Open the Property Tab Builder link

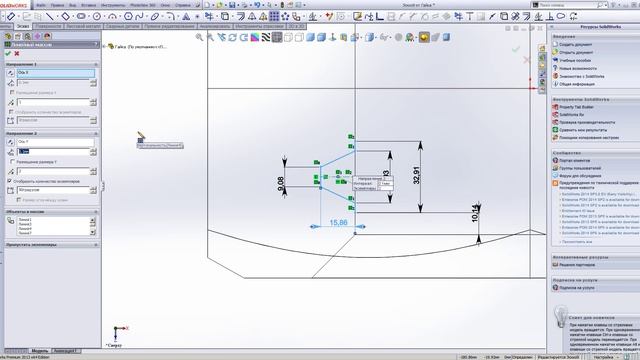point(576,107)
